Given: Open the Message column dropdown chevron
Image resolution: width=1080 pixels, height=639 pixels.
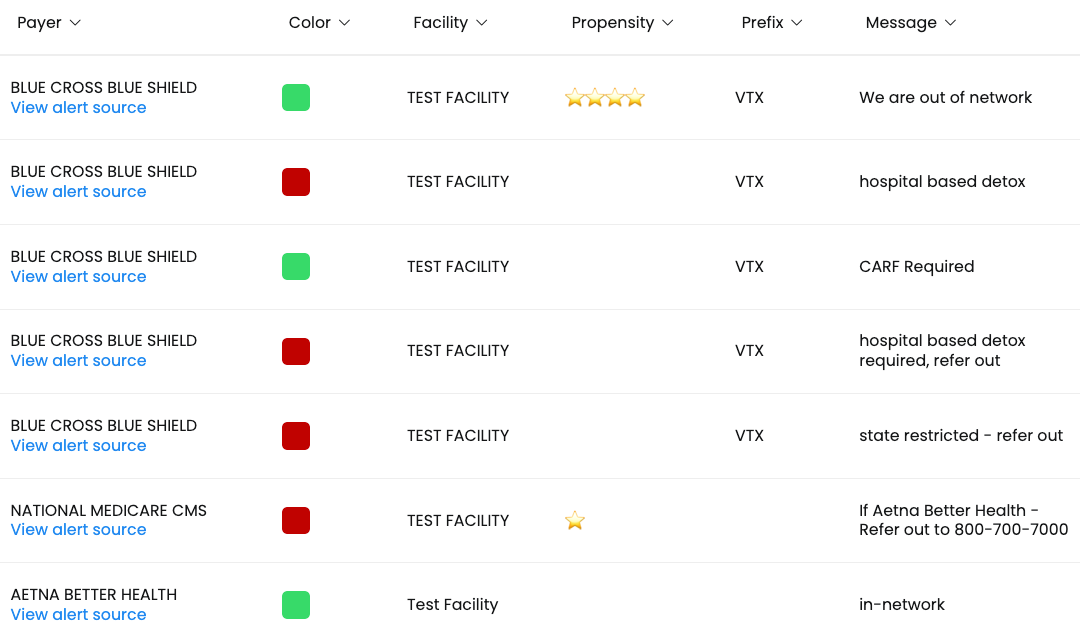Looking at the screenshot, I should pos(950,23).
